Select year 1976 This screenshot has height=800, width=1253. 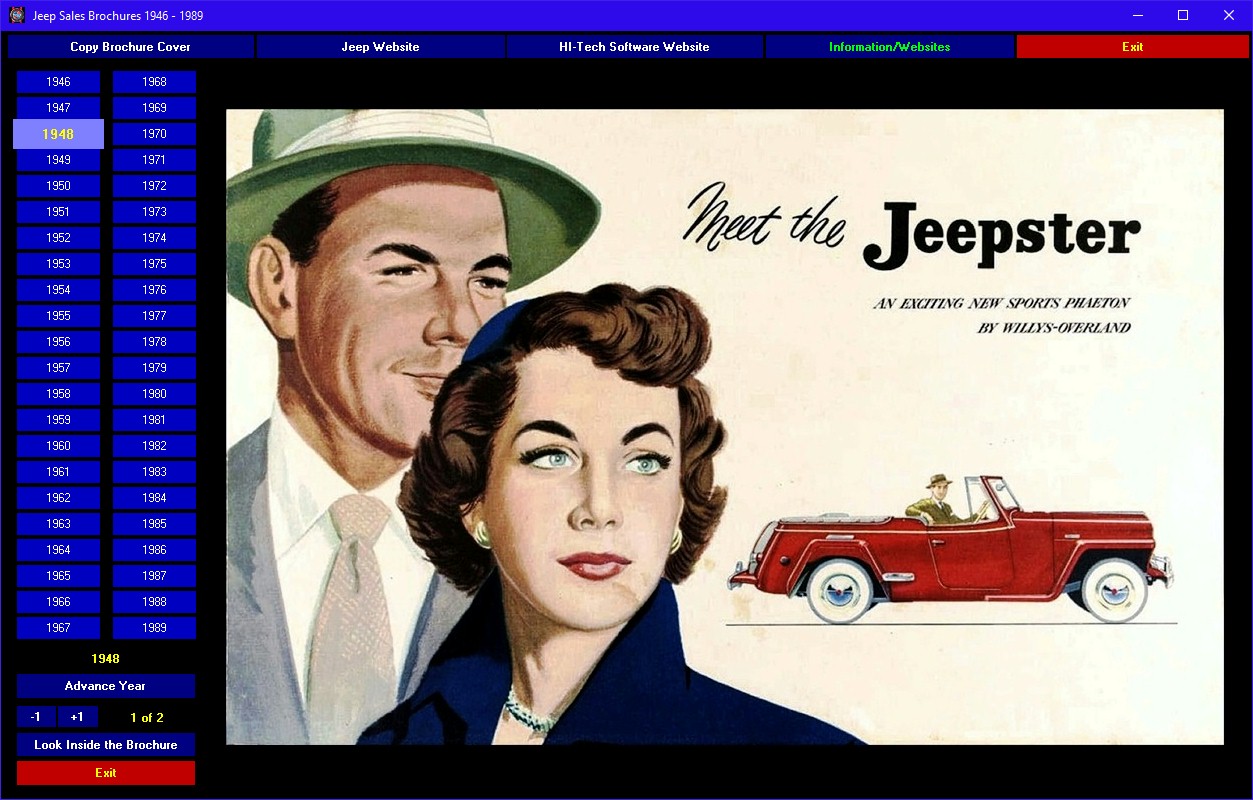pyautogui.click(x=154, y=290)
